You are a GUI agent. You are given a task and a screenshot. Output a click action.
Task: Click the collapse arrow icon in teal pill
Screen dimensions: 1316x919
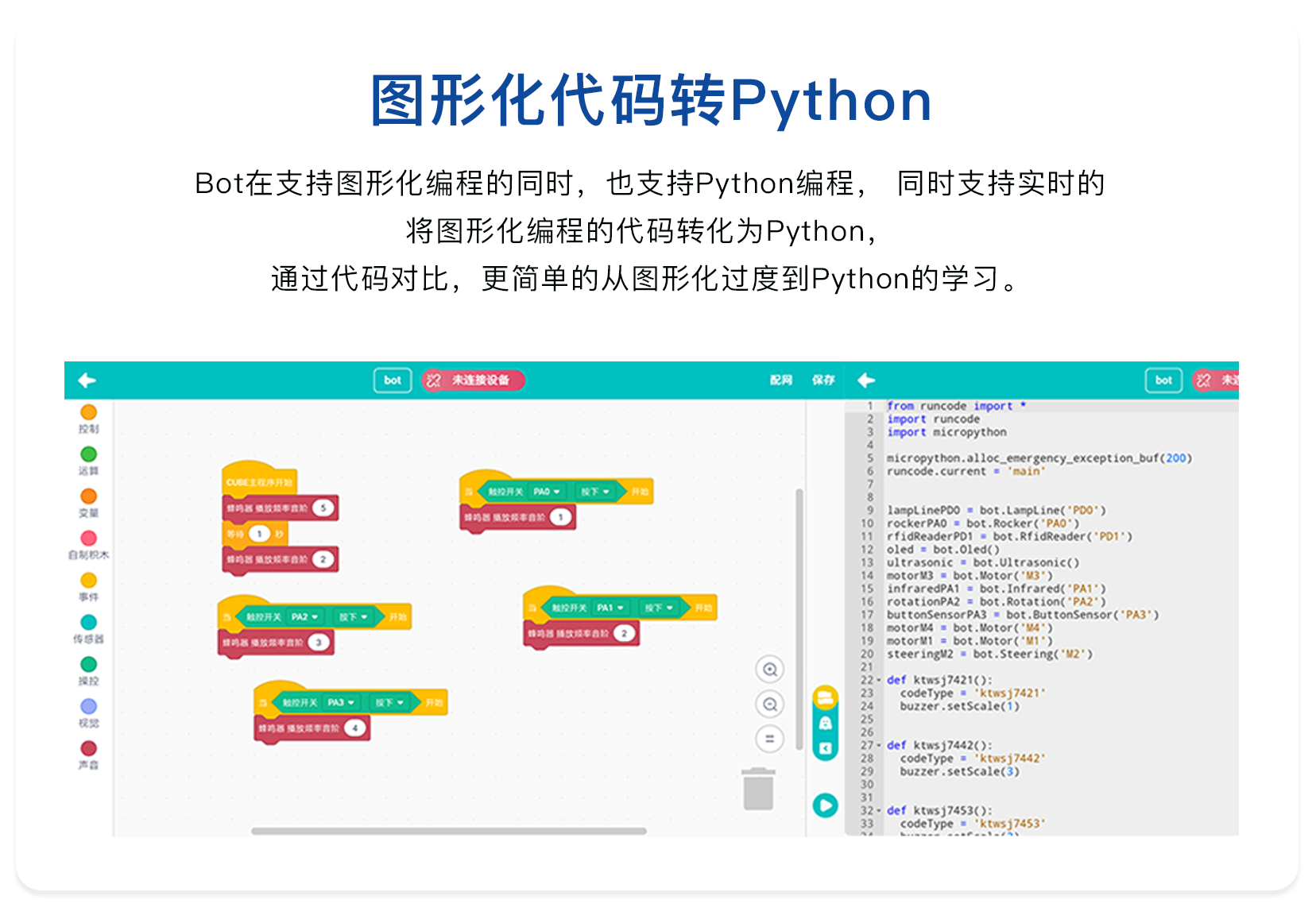[x=826, y=748]
